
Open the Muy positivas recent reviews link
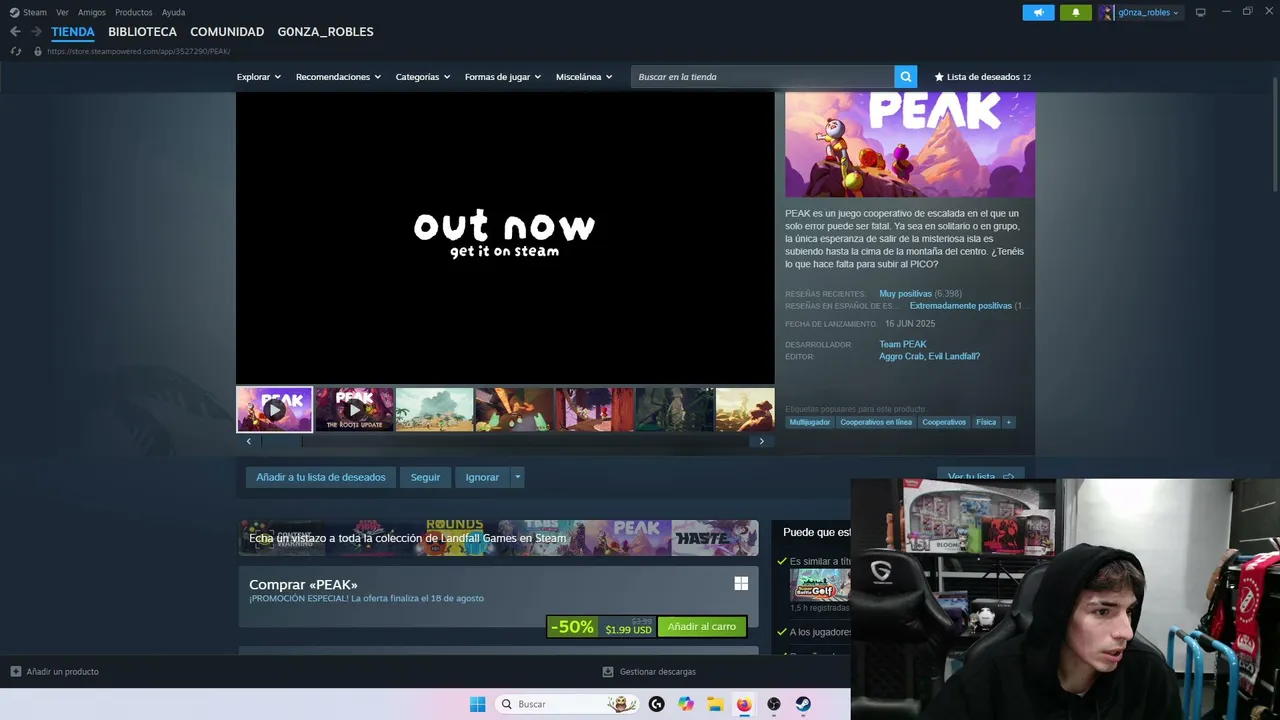(x=905, y=294)
